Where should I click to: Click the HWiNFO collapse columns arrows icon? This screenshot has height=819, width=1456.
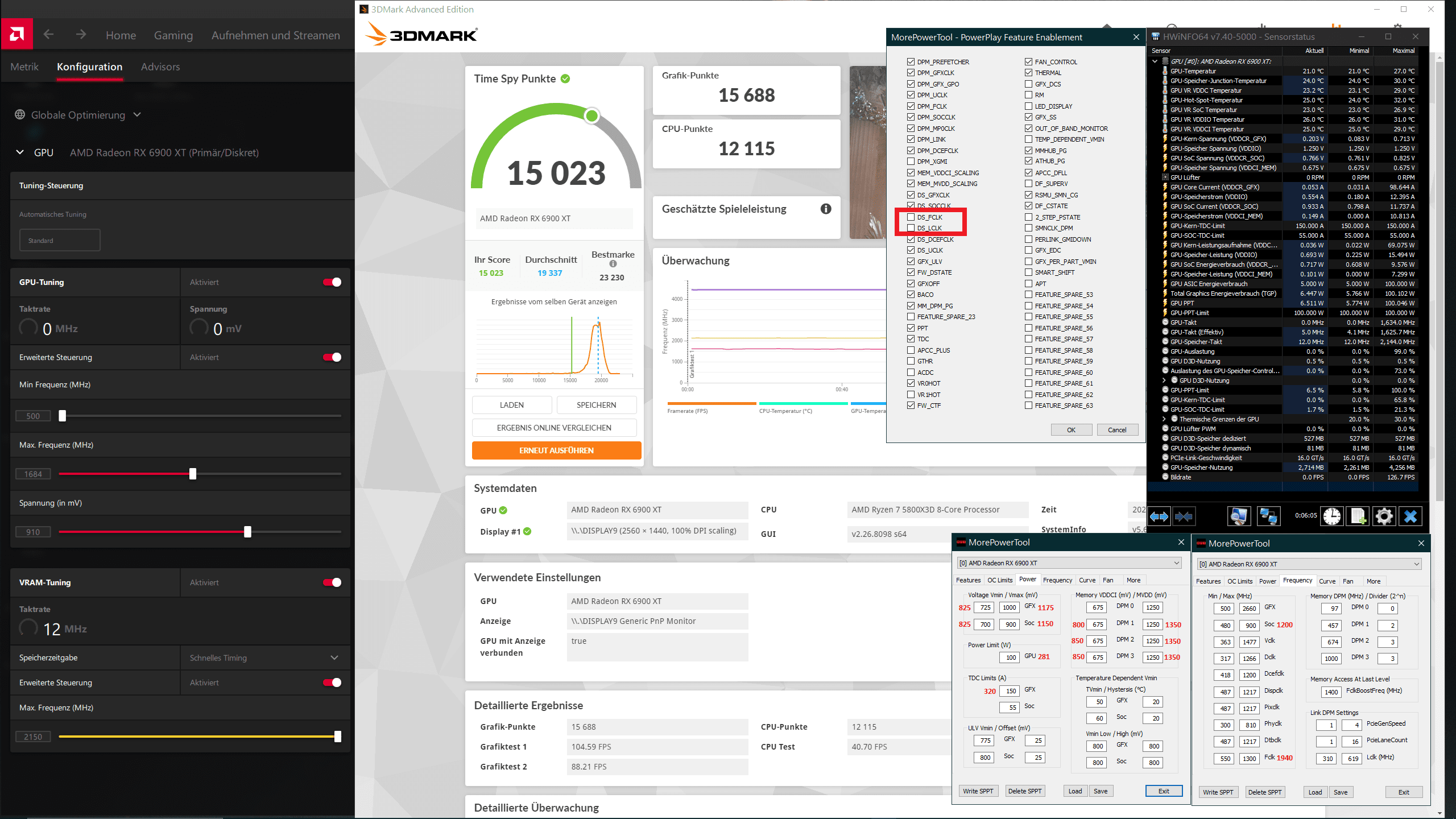click(1184, 516)
